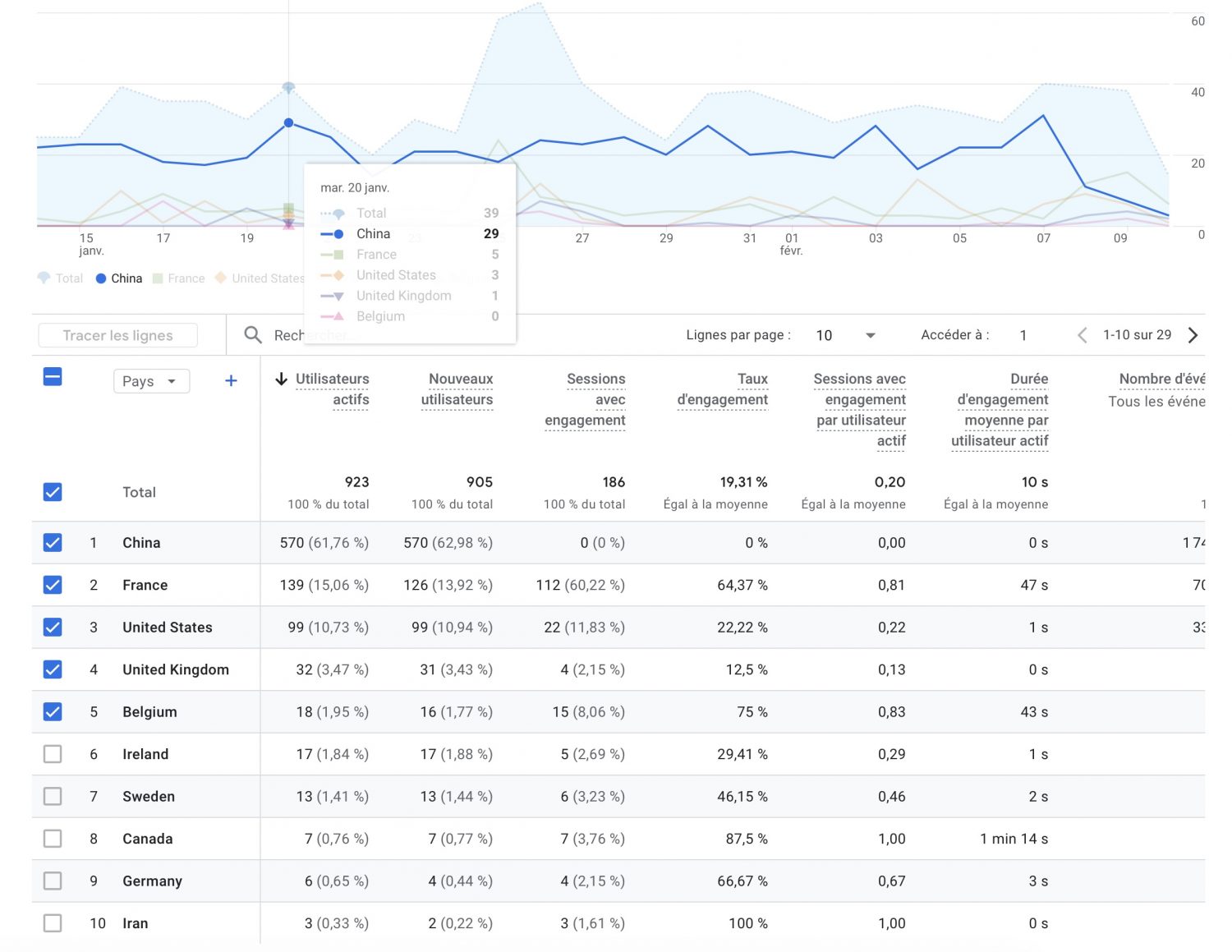Click the China data point on Jan 20
The image size is (1232, 952).
[x=288, y=122]
